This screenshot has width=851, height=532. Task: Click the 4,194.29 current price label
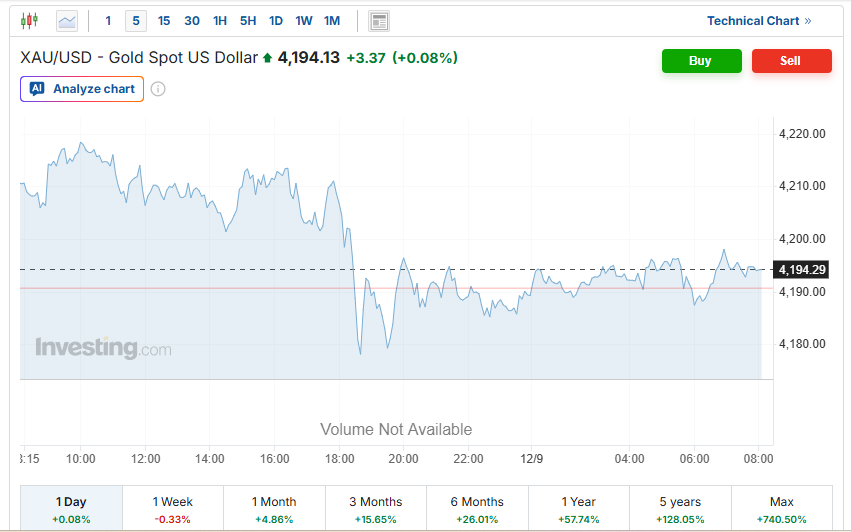coord(802,269)
